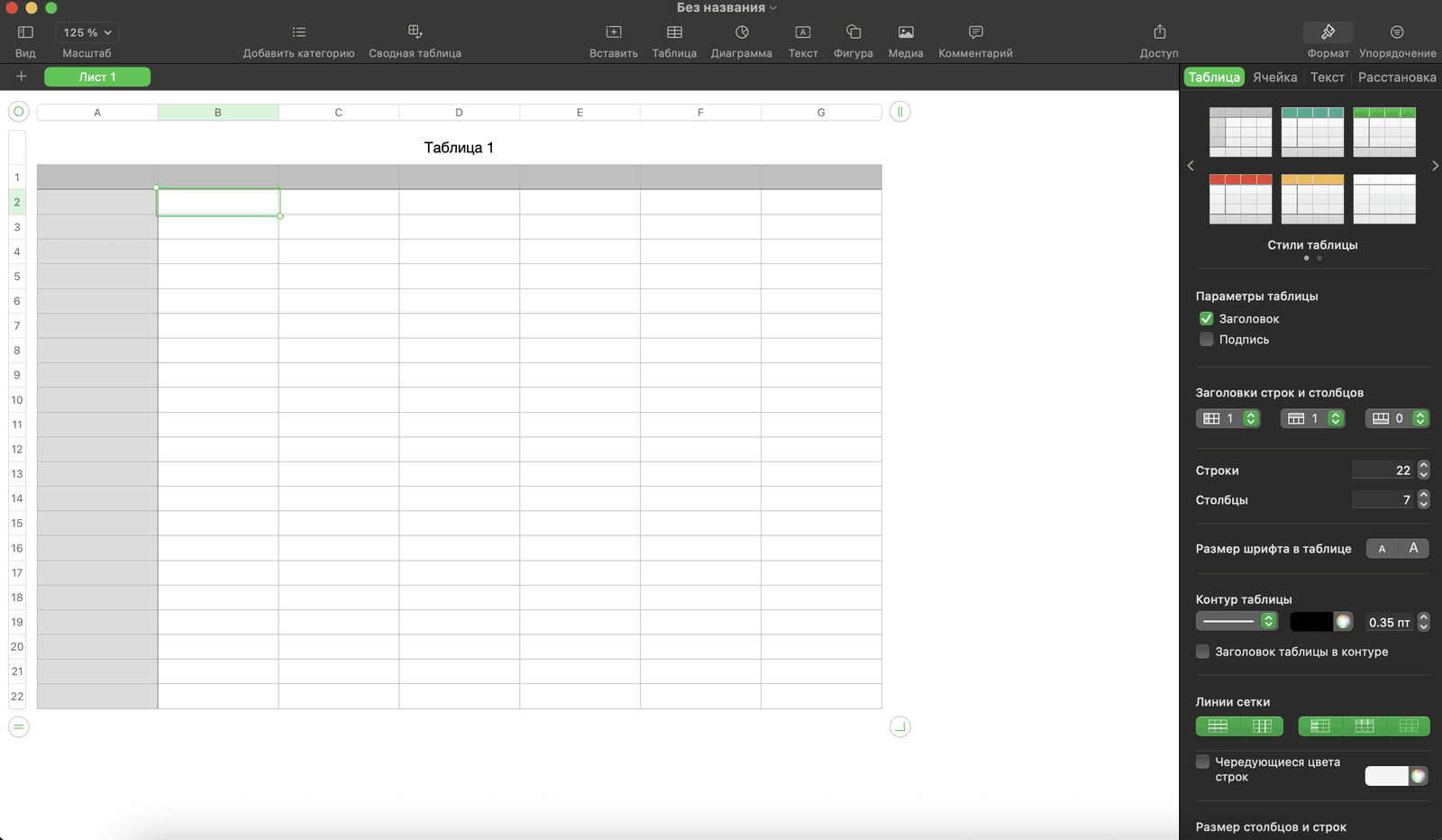Go to previous table styles page

[x=1191, y=166]
